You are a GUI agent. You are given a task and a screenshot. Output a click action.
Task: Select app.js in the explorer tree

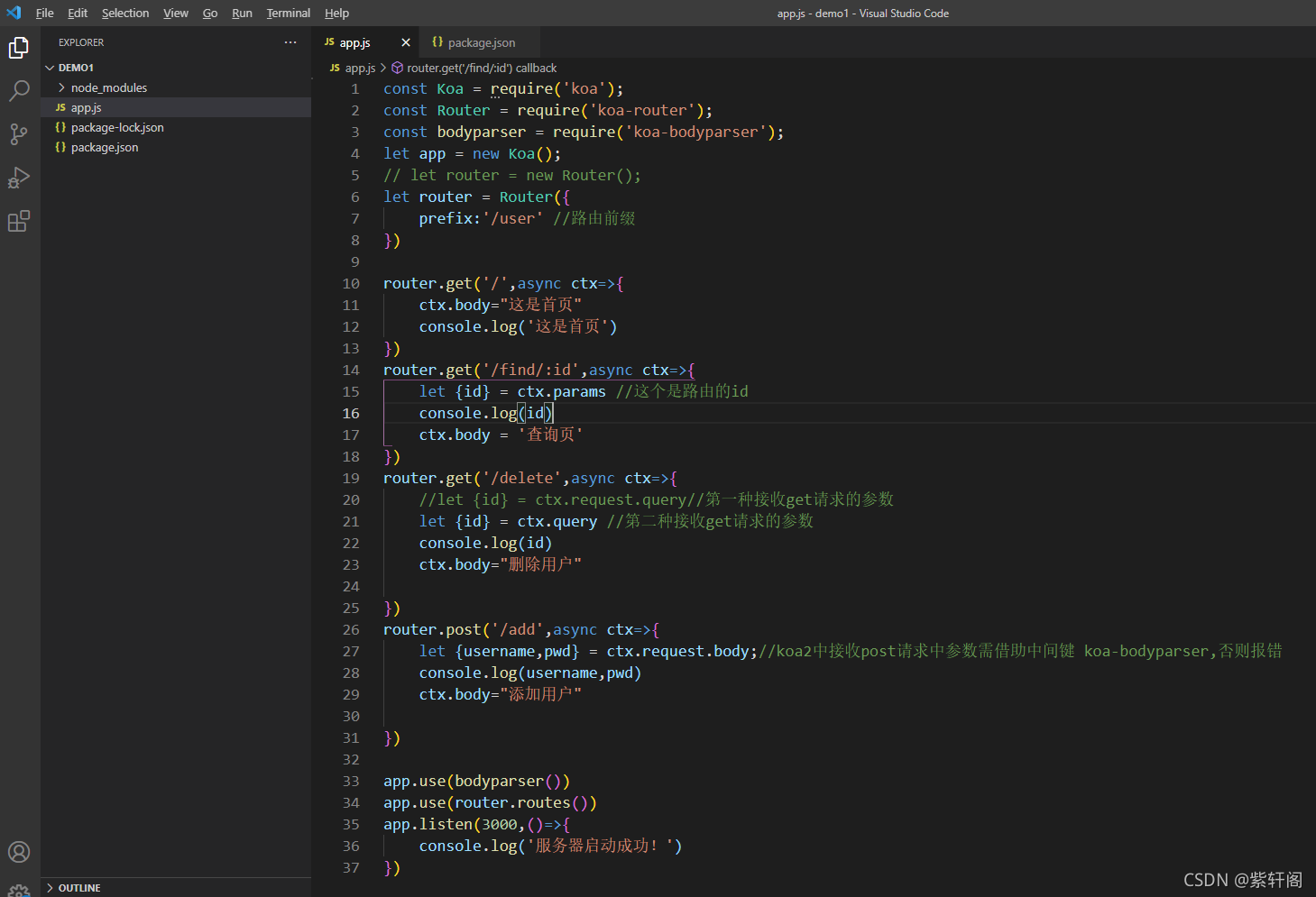pyautogui.click(x=176, y=107)
